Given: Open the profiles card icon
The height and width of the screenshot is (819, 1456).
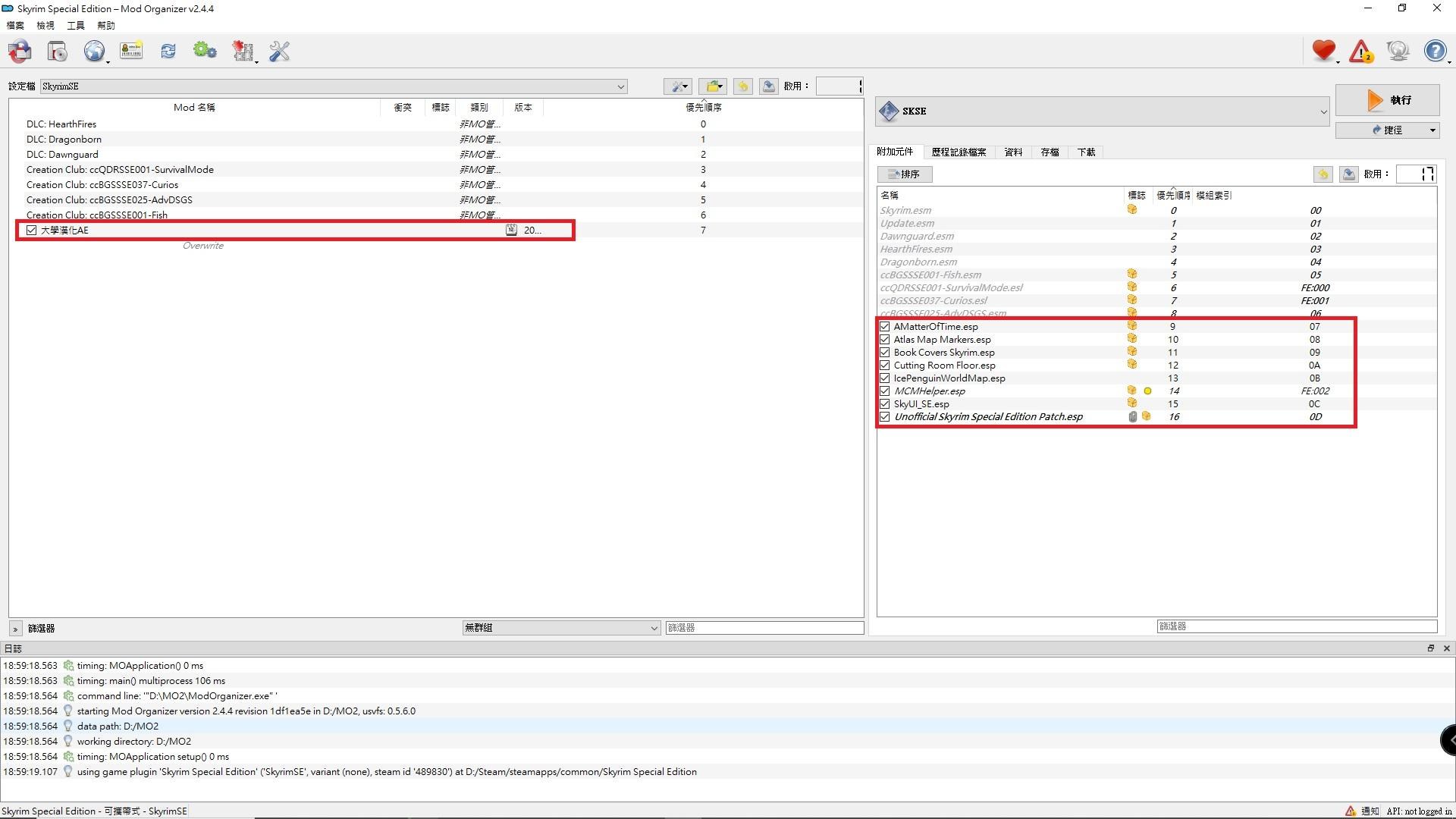Looking at the screenshot, I should (x=131, y=52).
